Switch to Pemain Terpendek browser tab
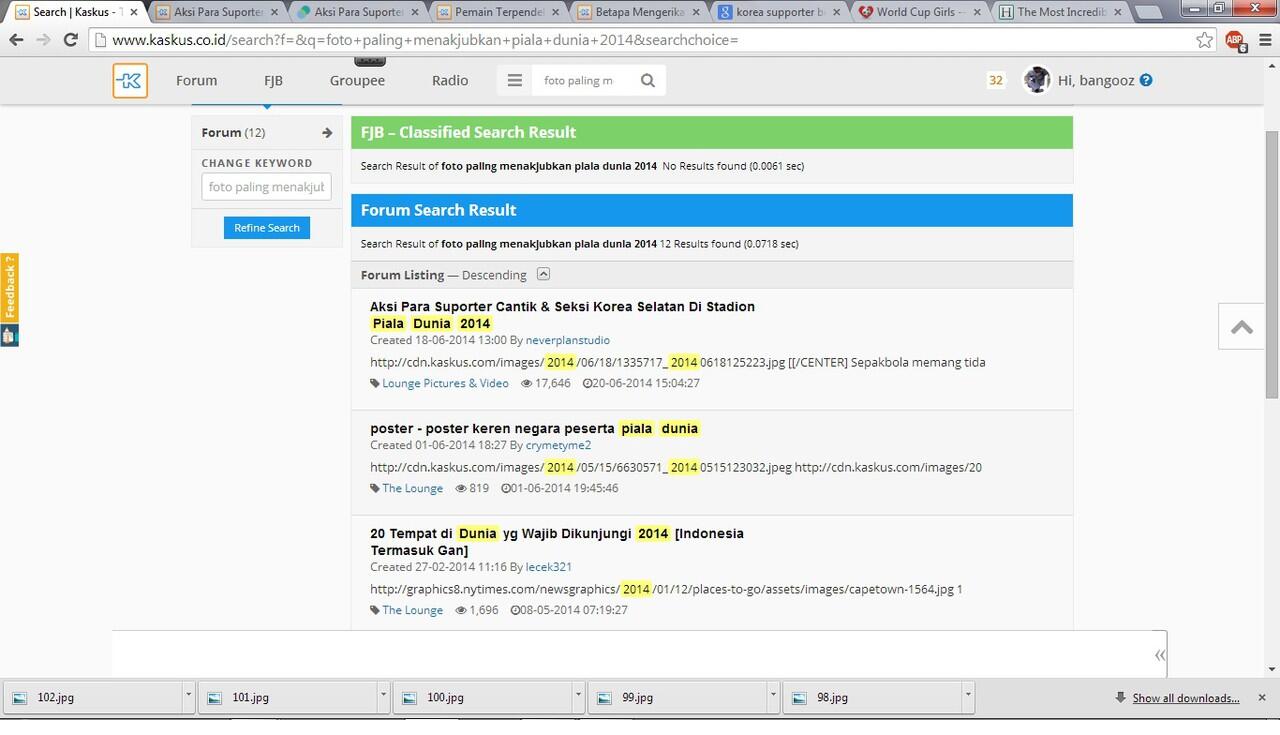1280x735 pixels. pyautogui.click(x=497, y=13)
